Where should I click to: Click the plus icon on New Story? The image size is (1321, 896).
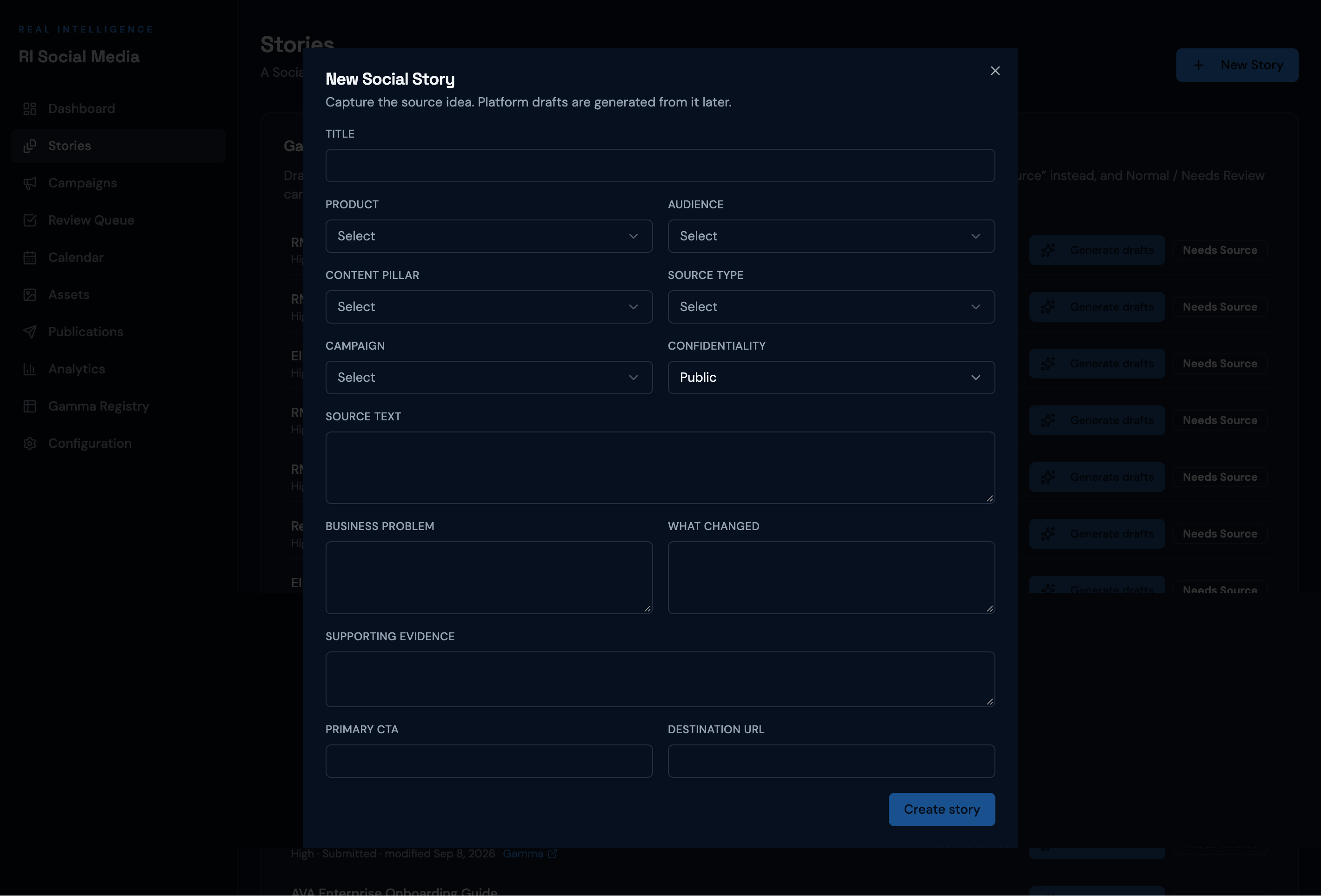coord(1198,66)
